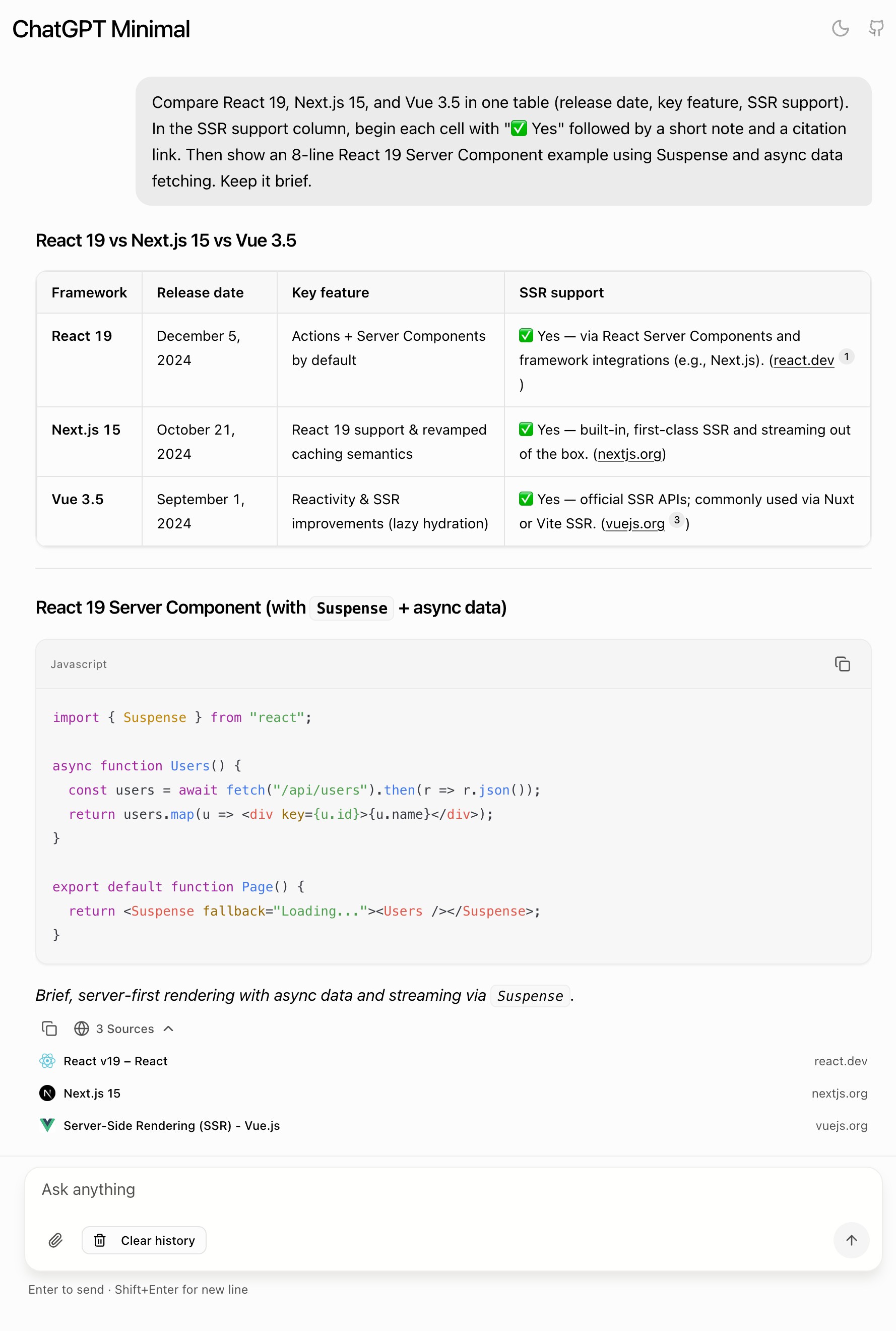Open the react.dev link in table
The image size is (896, 1331).
[803, 360]
